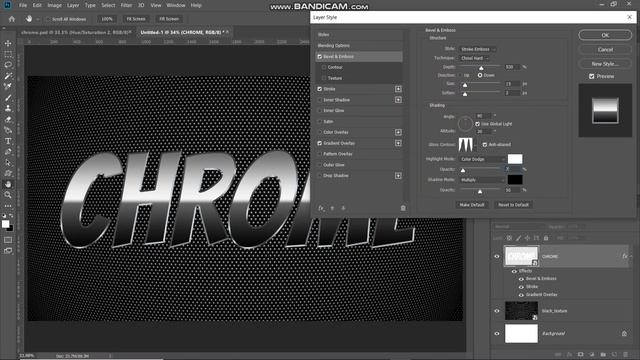Select the Horizontal Type tool

pos(8,141)
